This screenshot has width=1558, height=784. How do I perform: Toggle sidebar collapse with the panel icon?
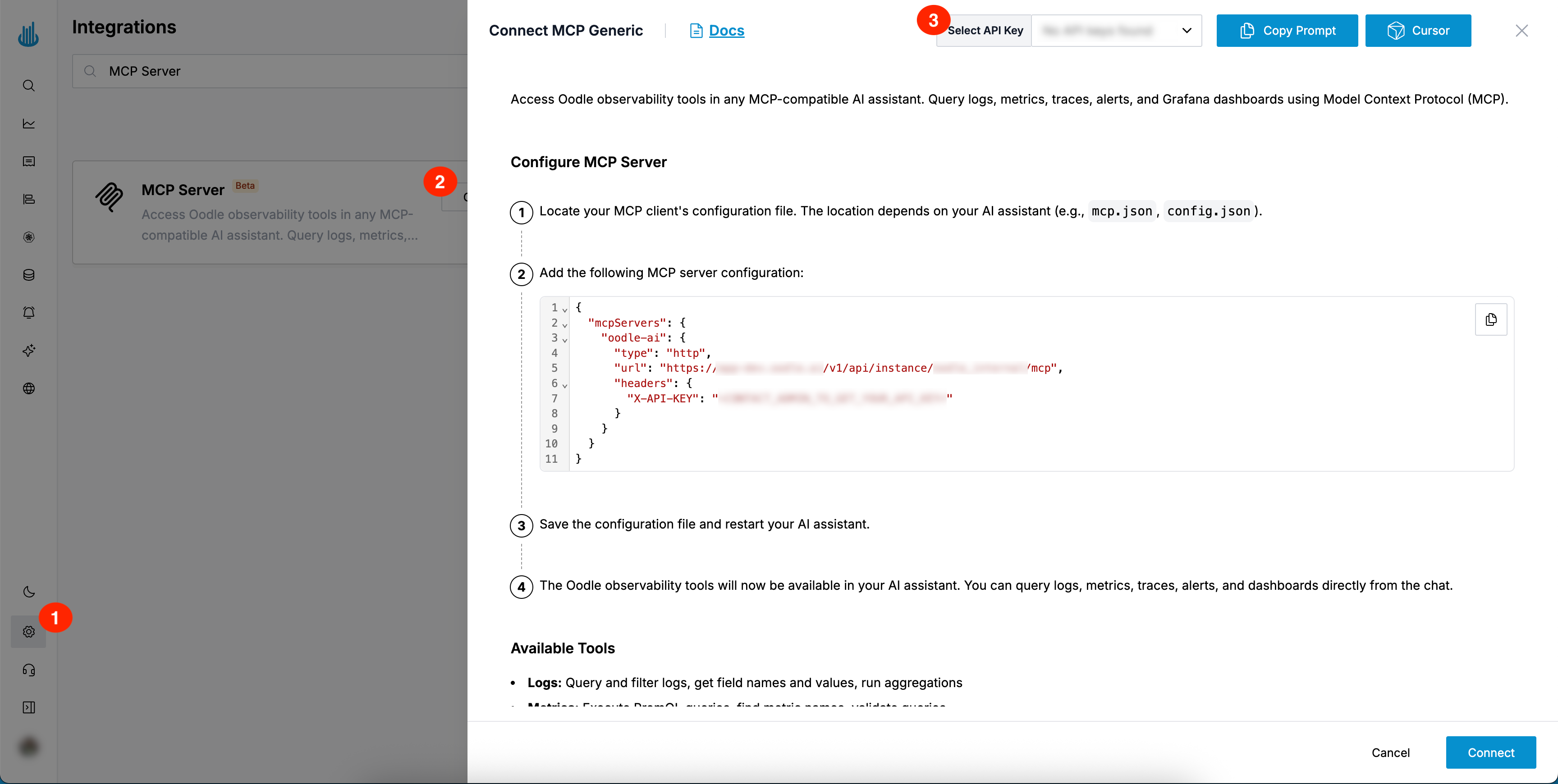(28, 707)
